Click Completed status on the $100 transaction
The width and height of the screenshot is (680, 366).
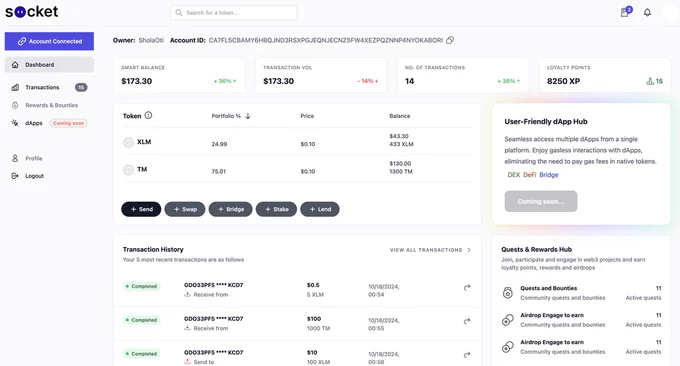point(141,320)
